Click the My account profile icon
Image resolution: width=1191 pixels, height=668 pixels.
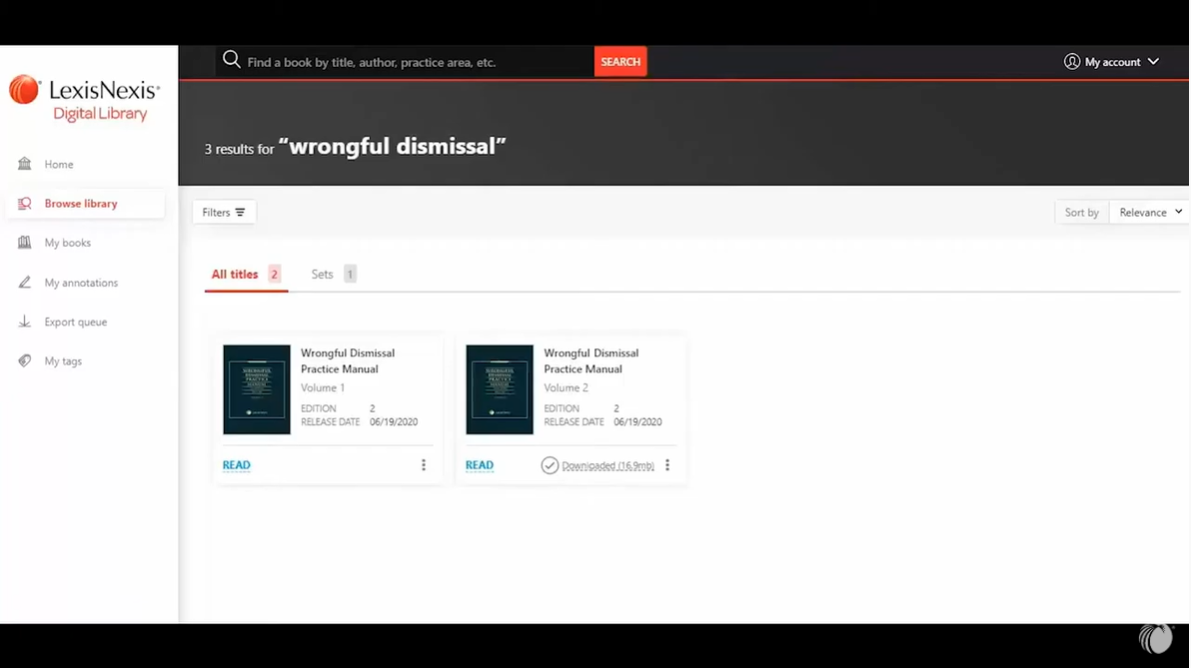click(1071, 61)
